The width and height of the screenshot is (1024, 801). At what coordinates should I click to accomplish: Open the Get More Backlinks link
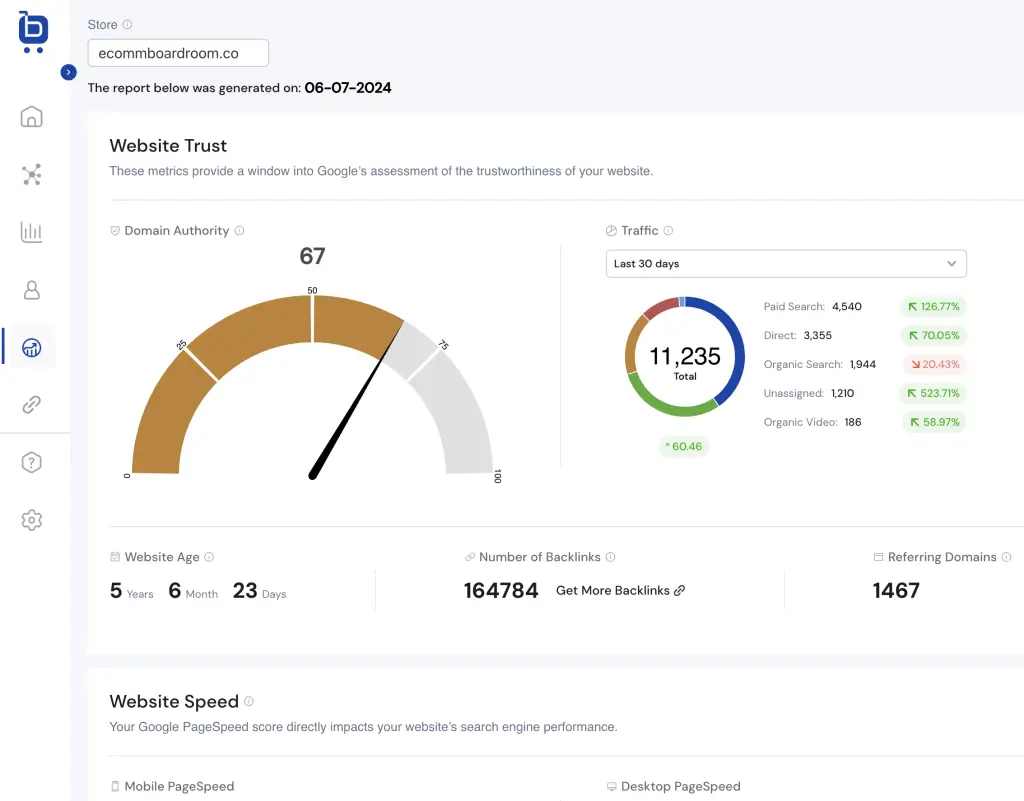click(620, 590)
